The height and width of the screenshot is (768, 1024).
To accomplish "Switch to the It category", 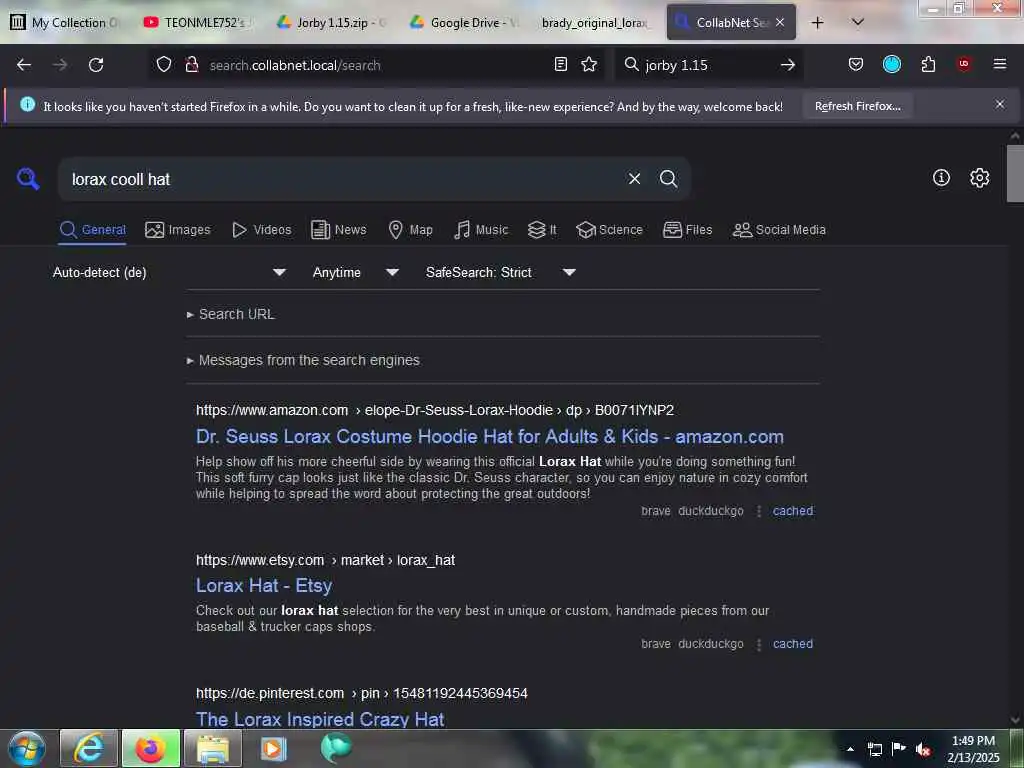I will pos(541,230).
